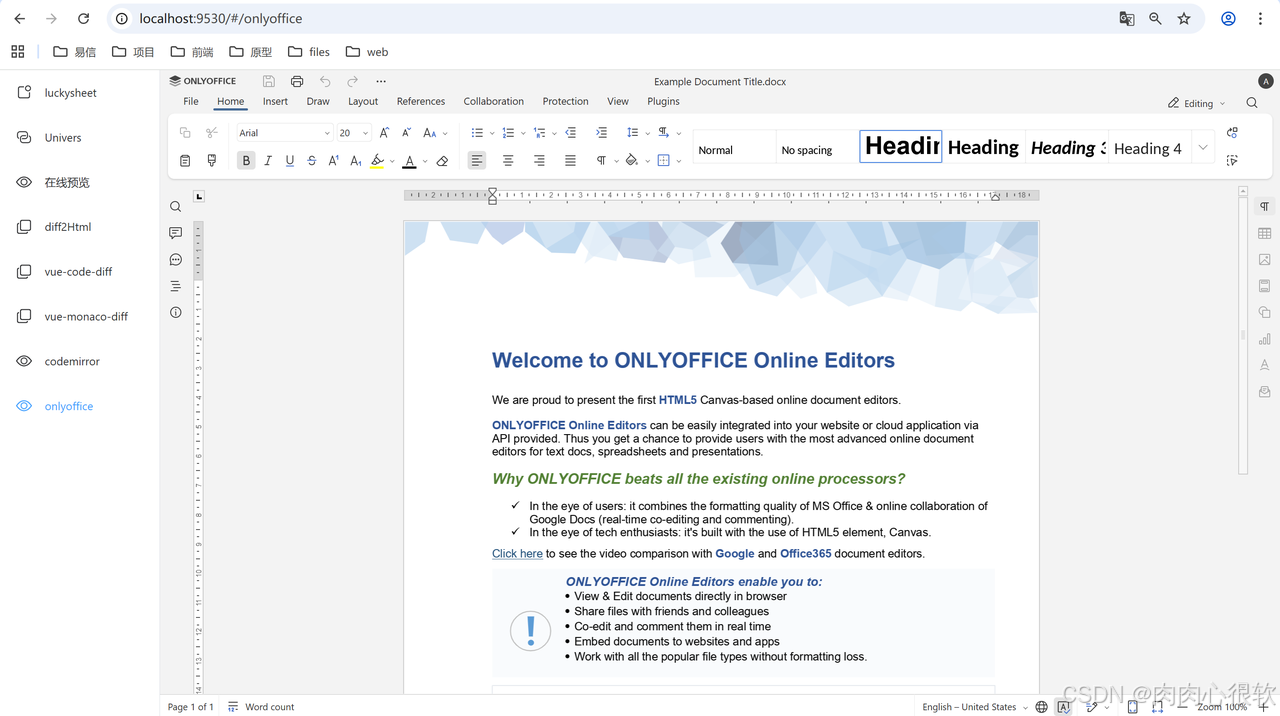Image resolution: width=1280 pixels, height=716 pixels.
Task: Apply the font color swatch
Action: click(409, 160)
